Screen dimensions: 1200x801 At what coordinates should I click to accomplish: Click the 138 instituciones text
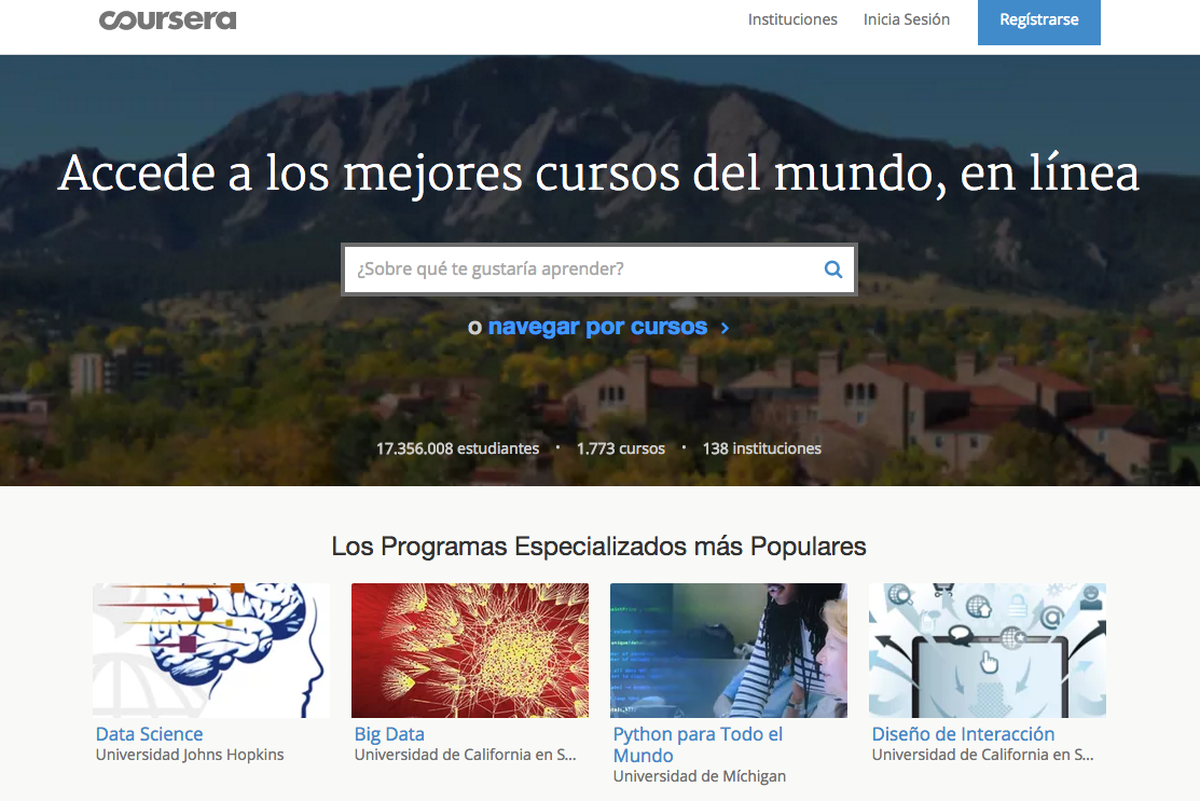tap(762, 448)
